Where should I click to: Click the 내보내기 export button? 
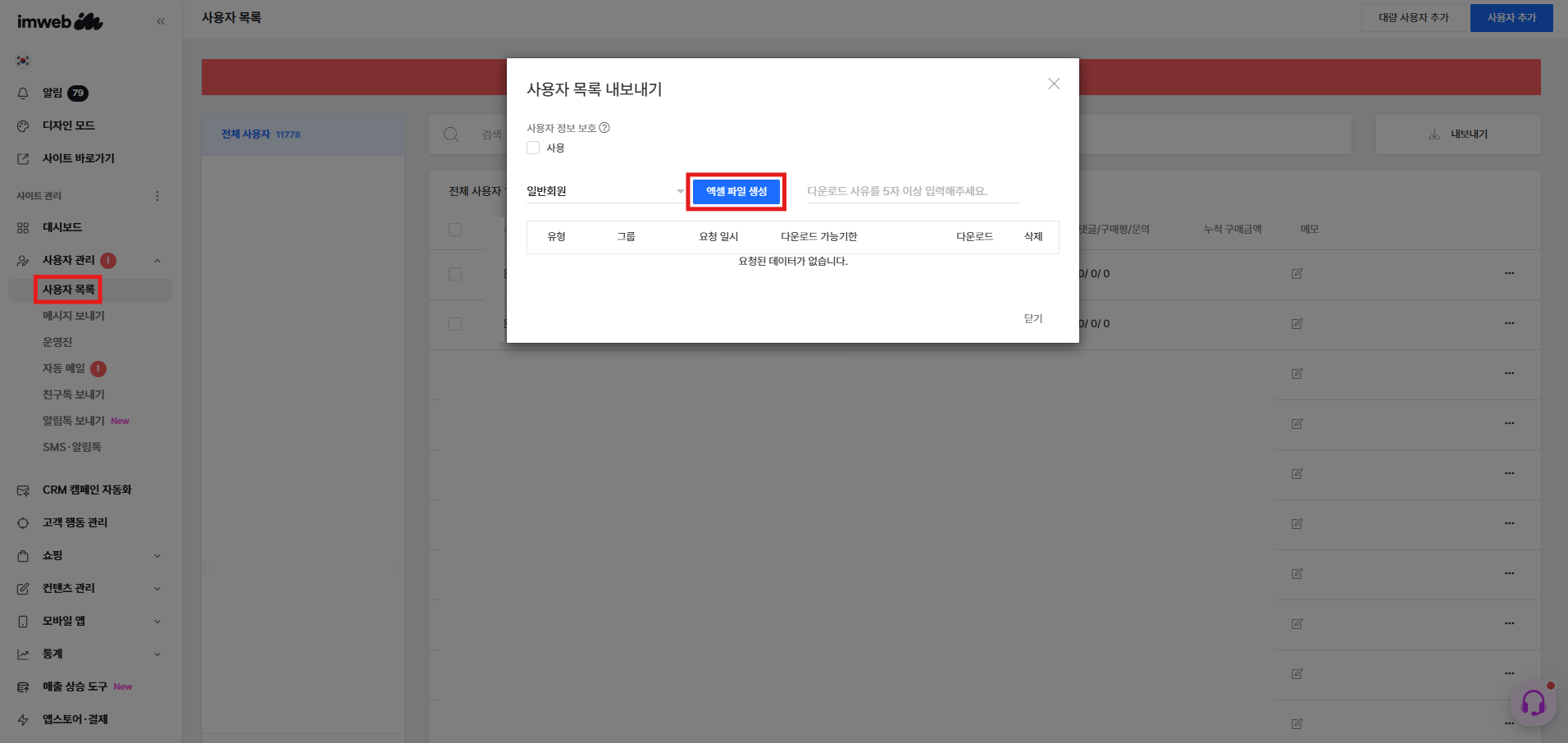point(1458,134)
